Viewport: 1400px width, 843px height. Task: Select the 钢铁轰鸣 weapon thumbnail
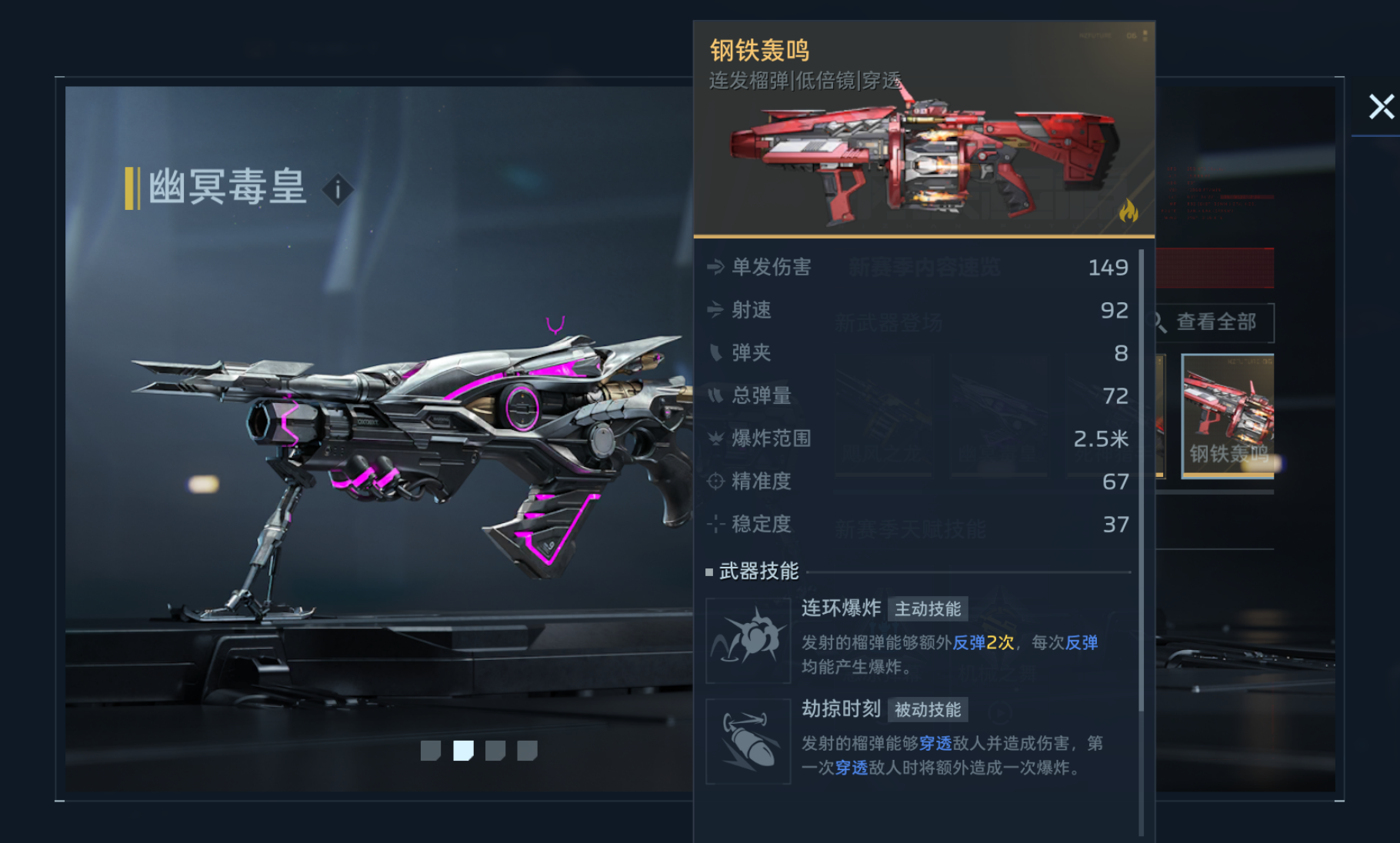pyautogui.click(x=1228, y=415)
